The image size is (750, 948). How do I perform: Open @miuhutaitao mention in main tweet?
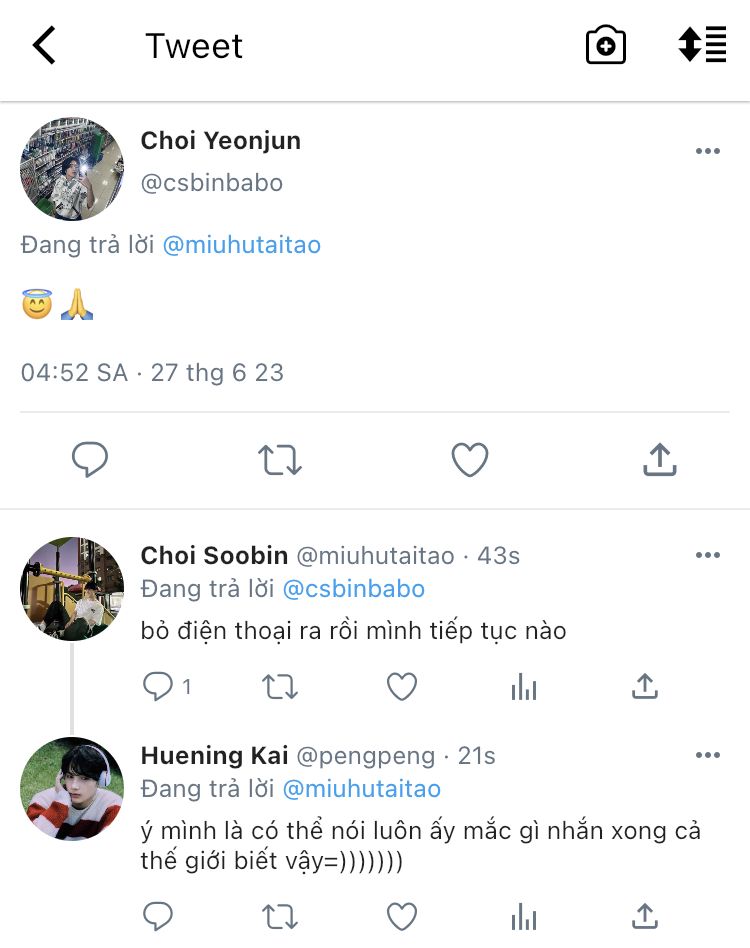241,245
